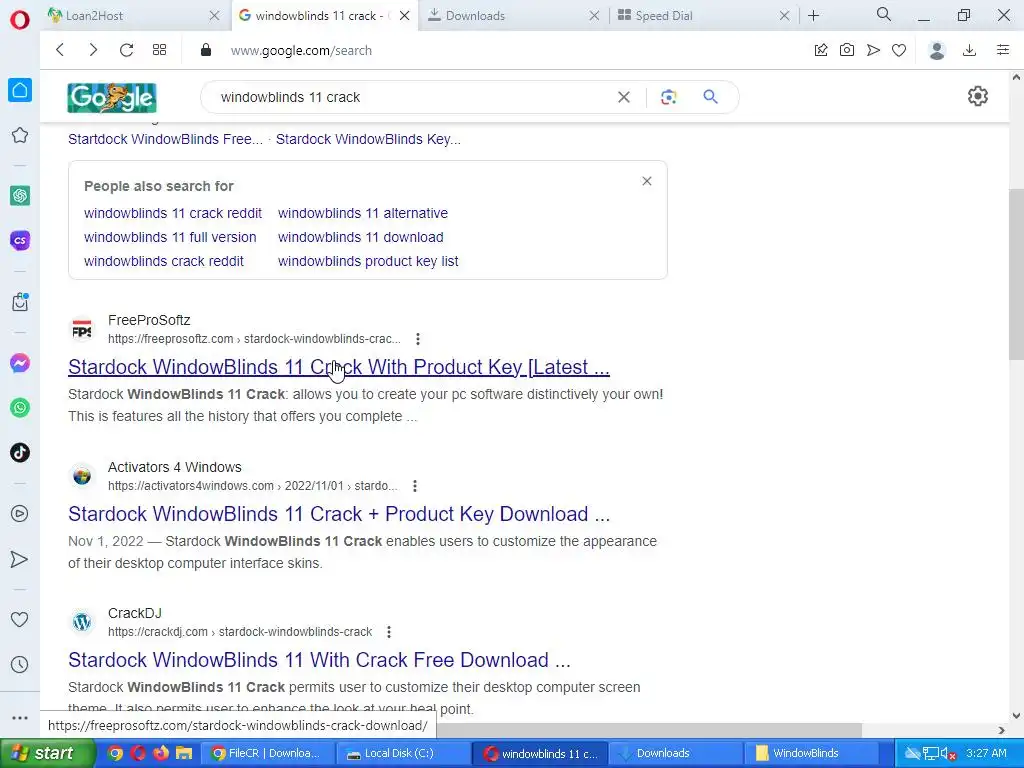Screen dimensions: 1024x768
Task: Open the send/flow arrow icon in the address bar
Action: click(873, 50)
